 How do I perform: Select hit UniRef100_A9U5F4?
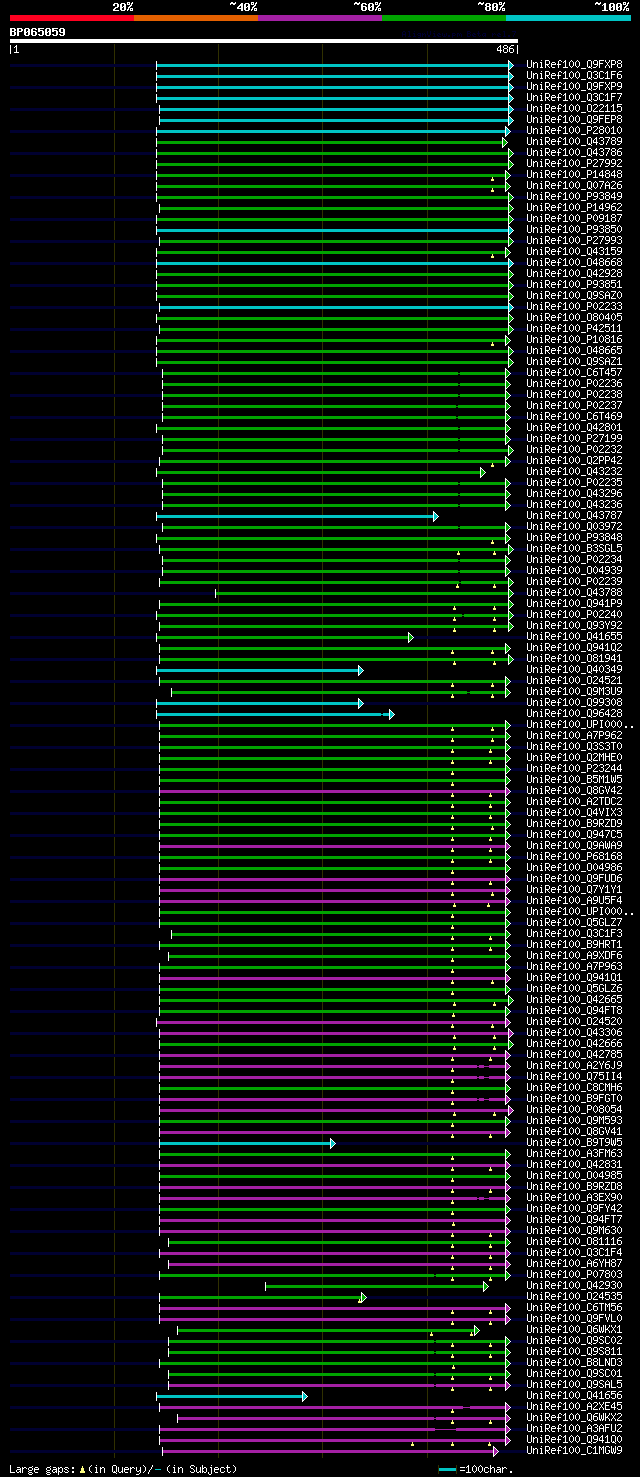[574, 900]
